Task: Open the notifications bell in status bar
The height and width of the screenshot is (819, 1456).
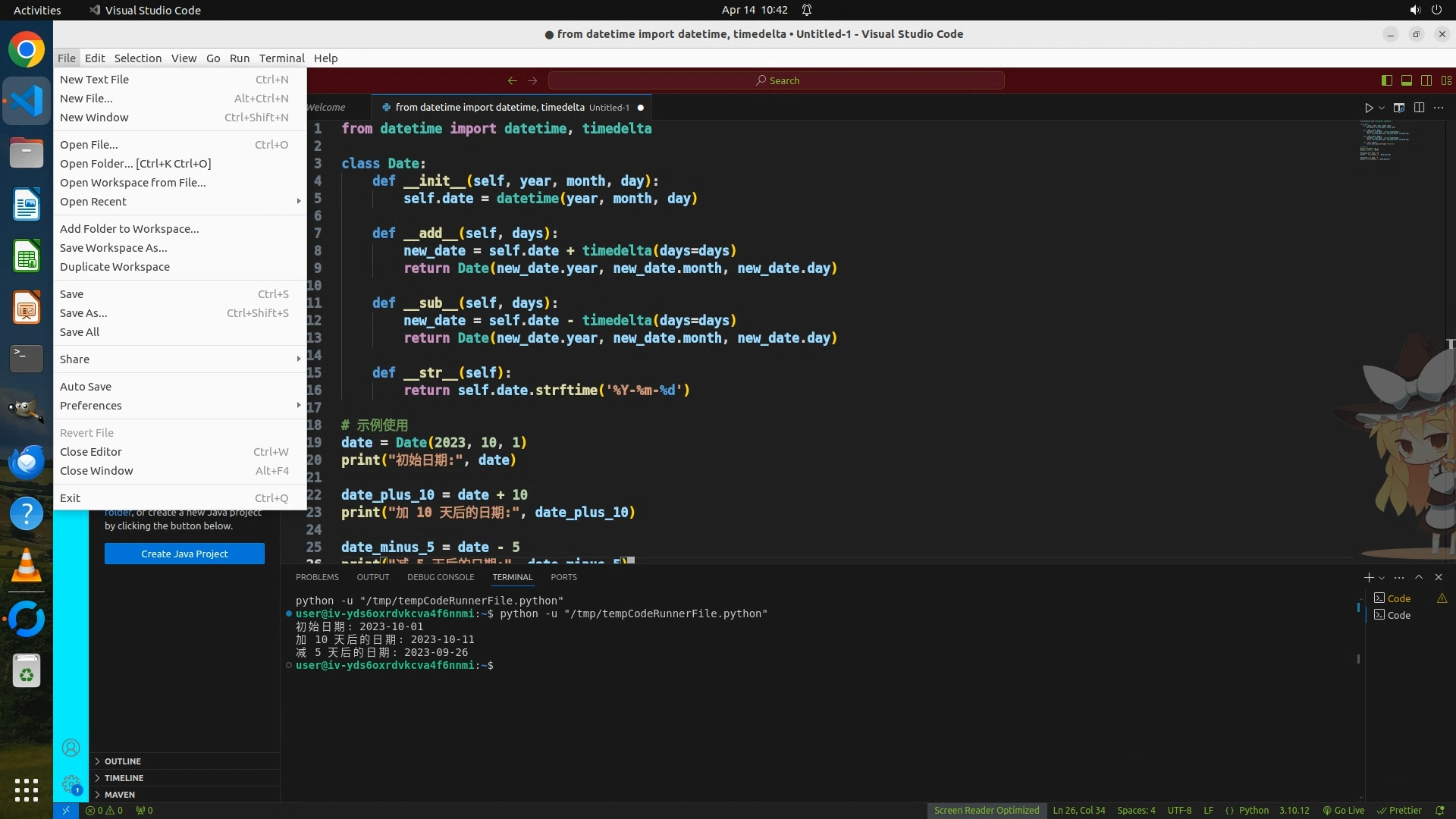Action: pyautogui.click(x=1439, y=811)
